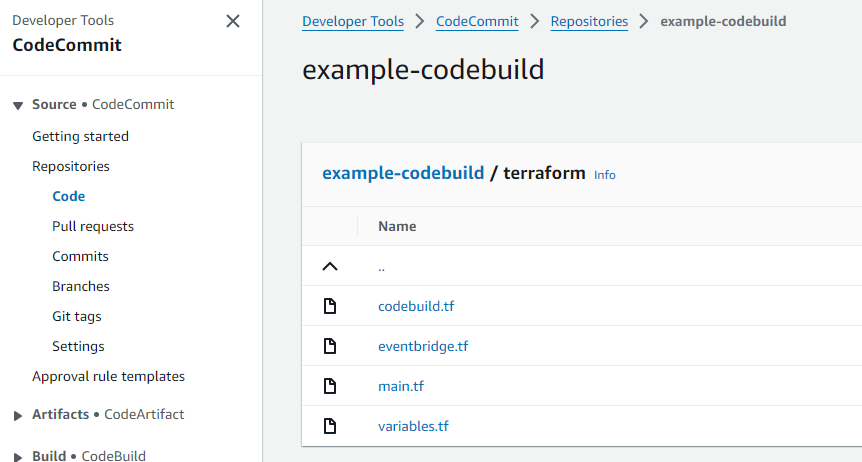Screen dimensions: 862x462
Task: Select Code in sidebar navigation
Action: [x=69, y=196]
